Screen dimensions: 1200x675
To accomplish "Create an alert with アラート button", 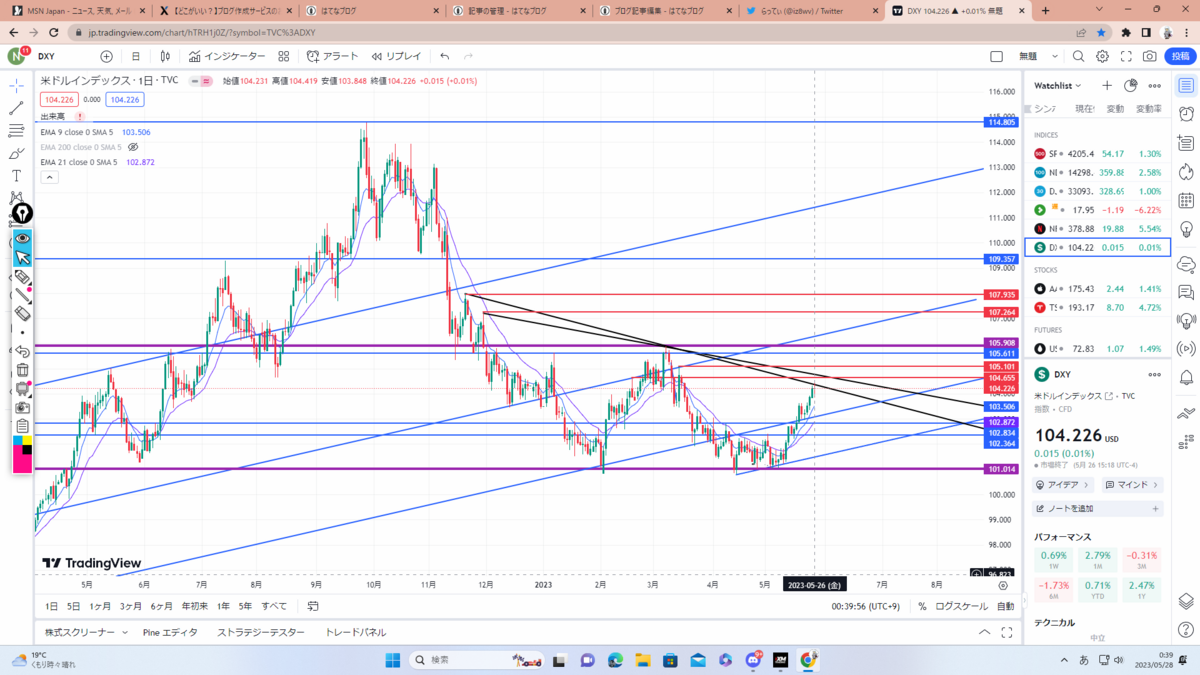I will [333, 57].
